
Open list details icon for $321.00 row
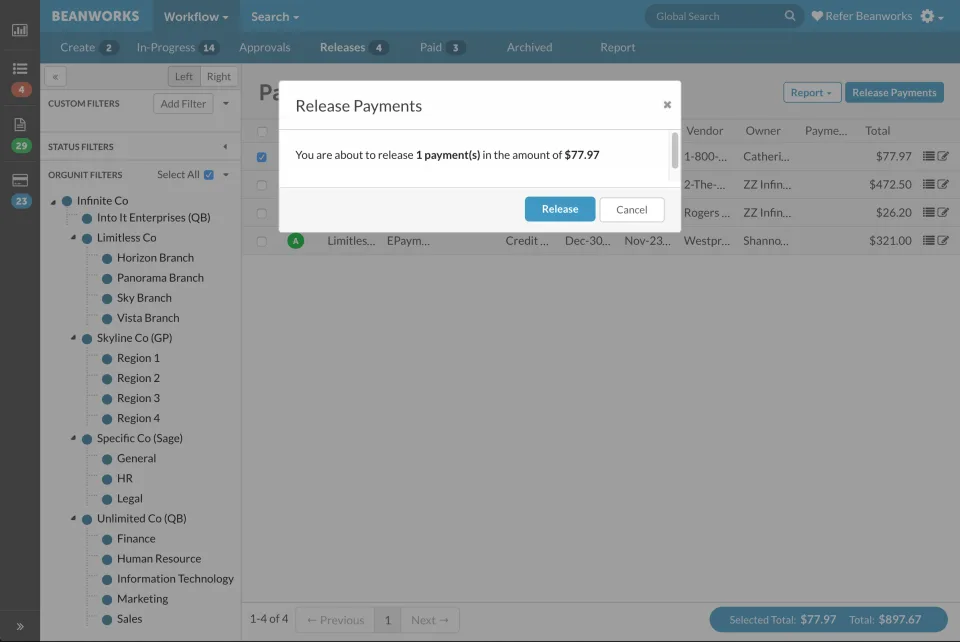click(x=928, y=241)
